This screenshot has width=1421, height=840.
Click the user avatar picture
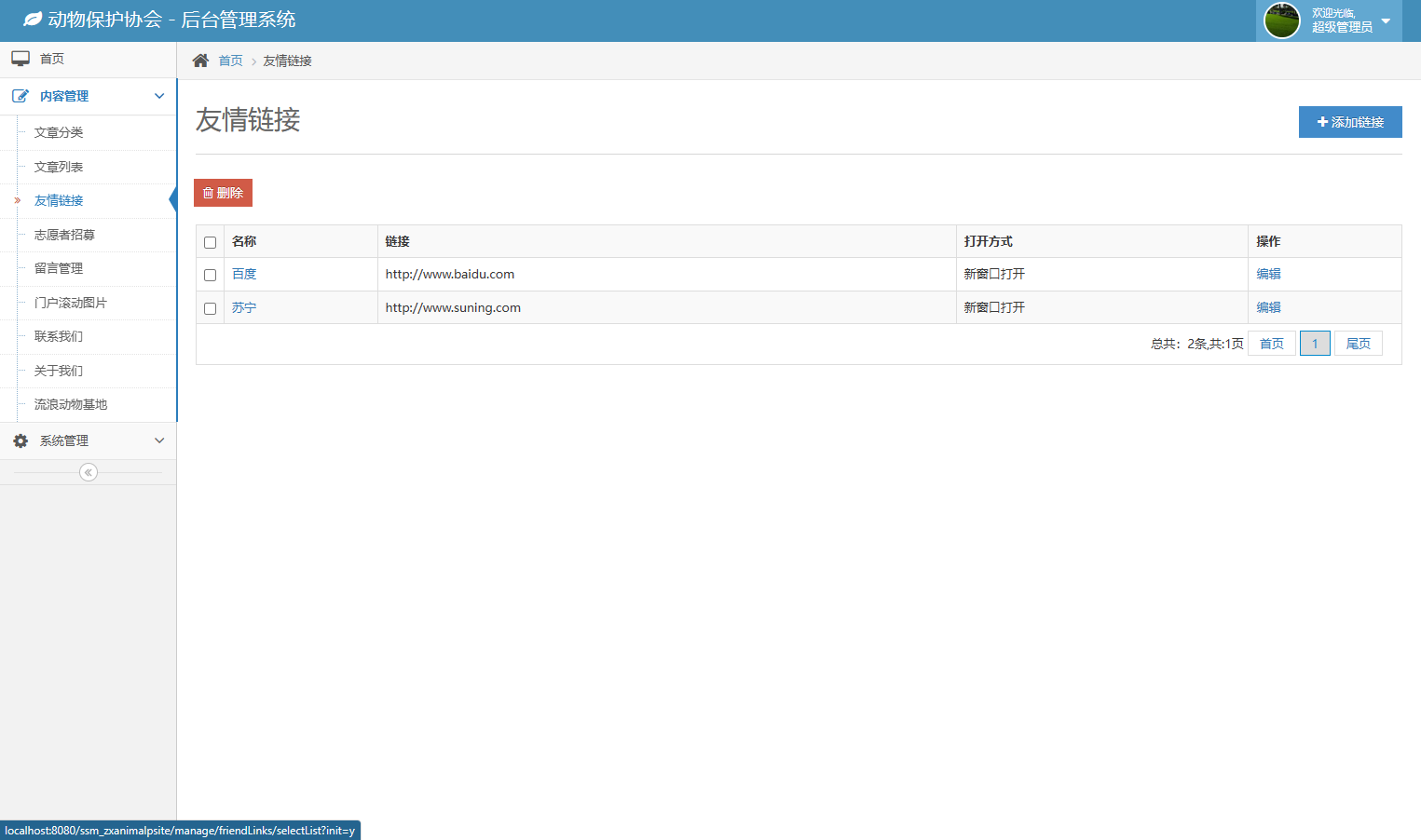click(x=1281, y=20)
